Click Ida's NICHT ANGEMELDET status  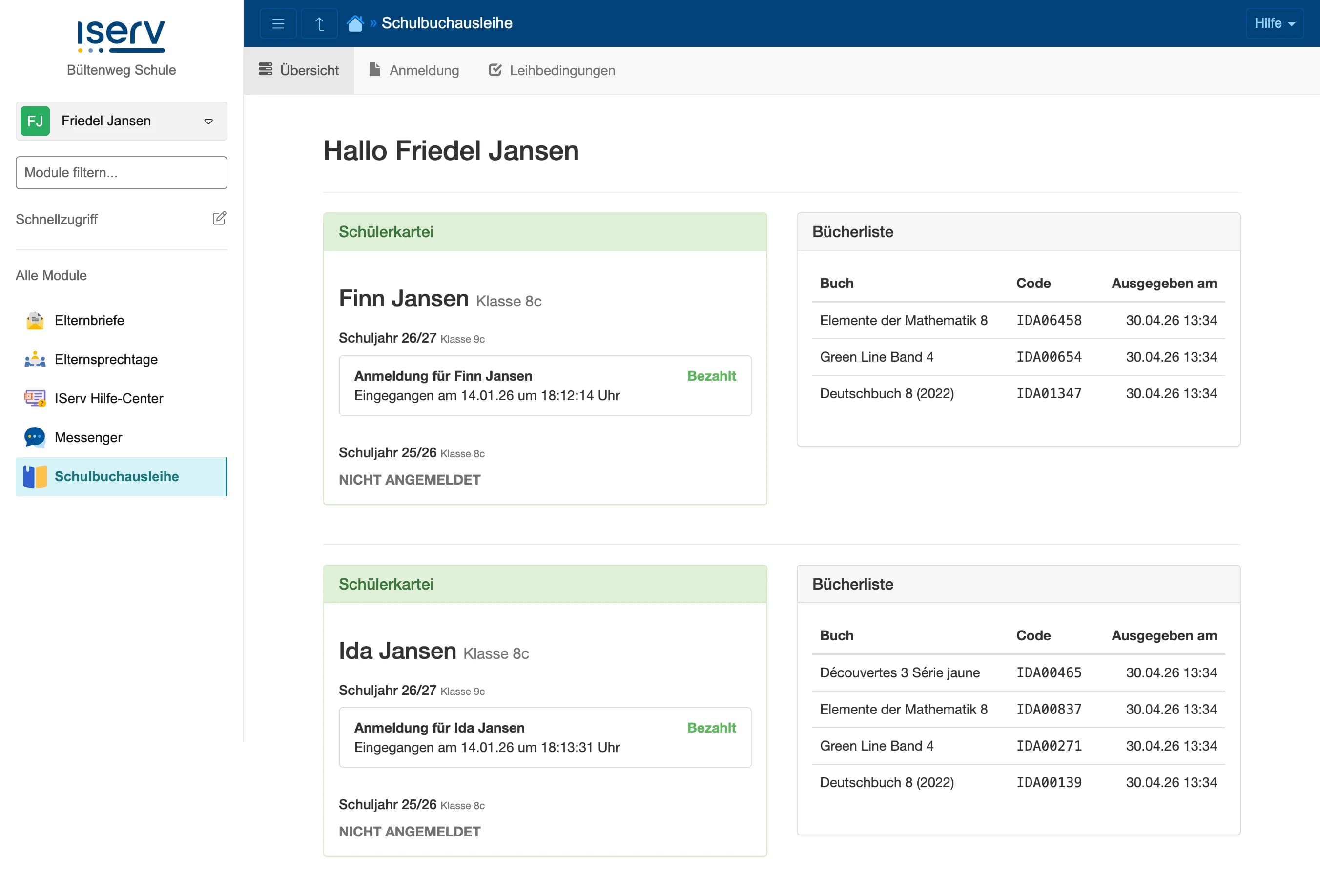tap(410, 832)
